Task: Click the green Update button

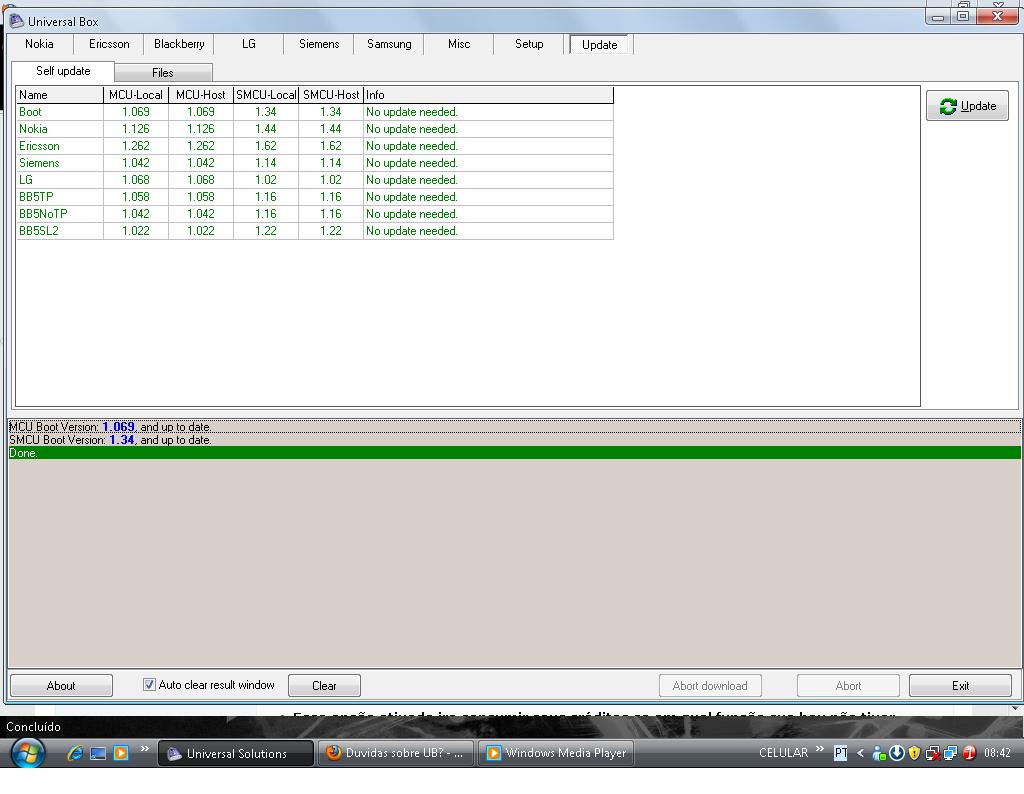Action: 967,106
